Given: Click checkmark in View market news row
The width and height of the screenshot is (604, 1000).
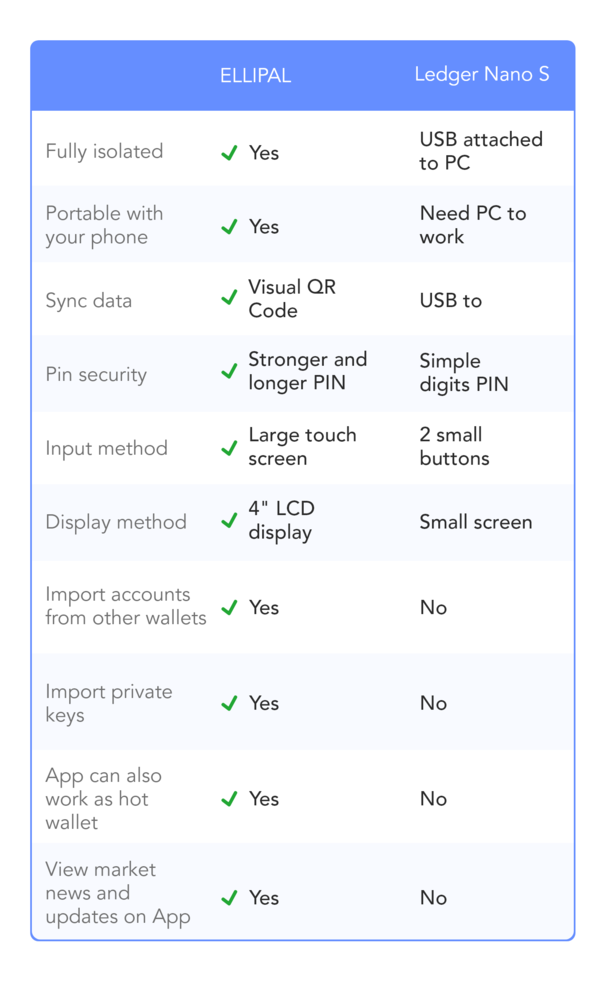Looking at the screenshot, I should point(229,897).
